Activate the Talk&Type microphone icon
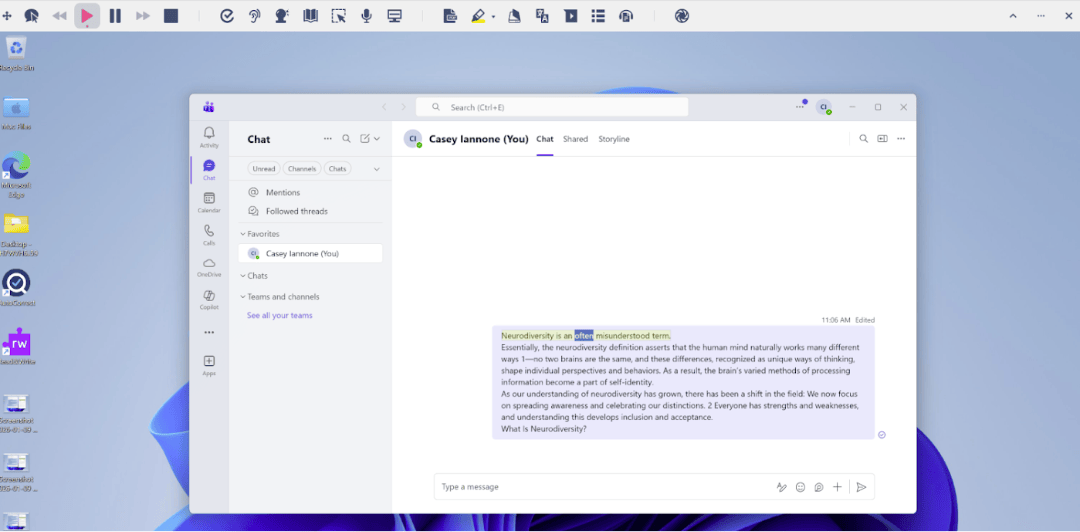 366,16
